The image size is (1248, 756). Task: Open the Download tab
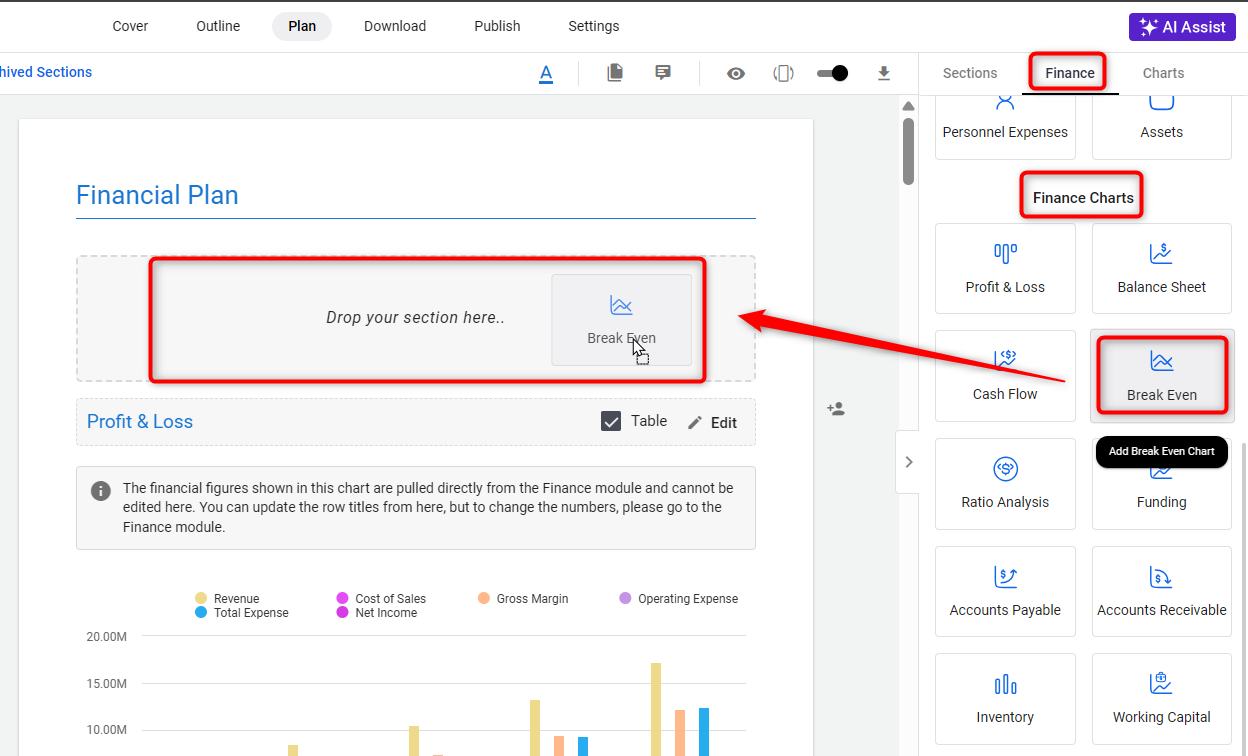(395, 26)
